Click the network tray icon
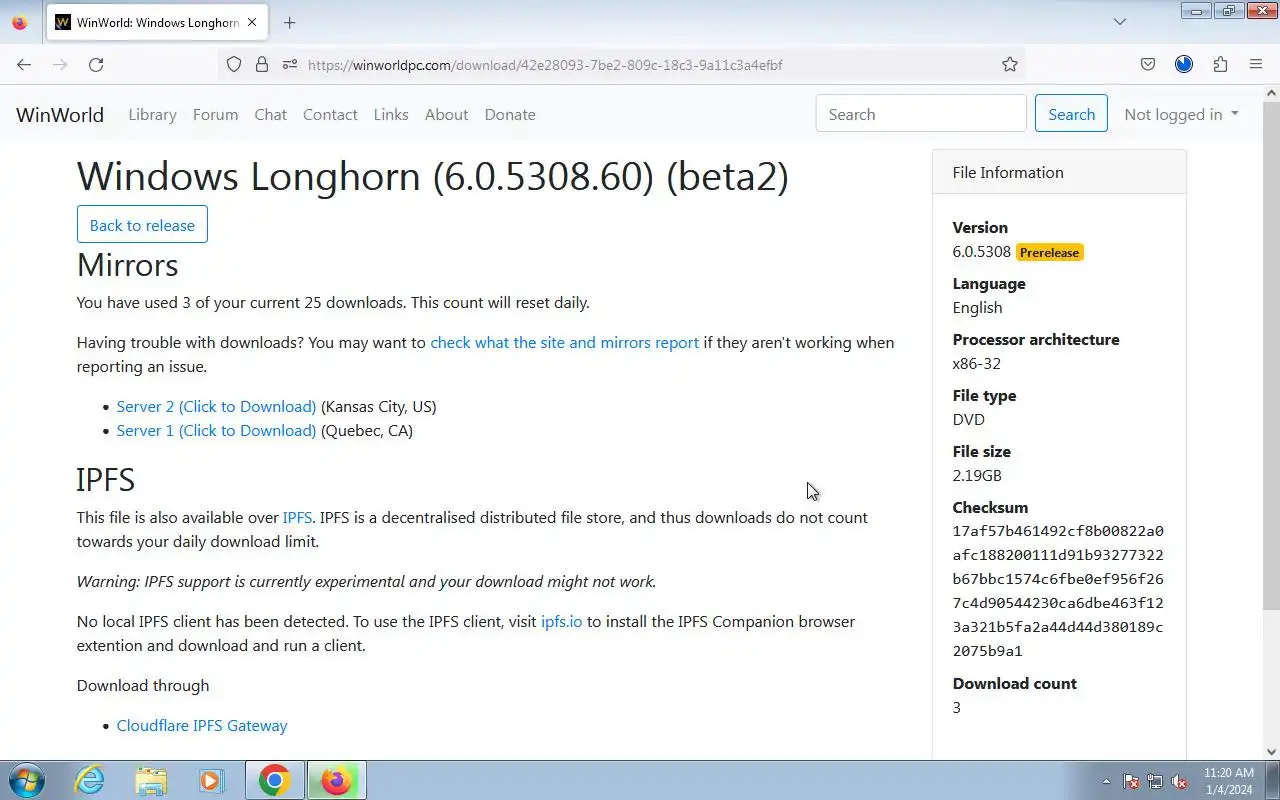1280x800 pixels. pos(1155,781)
